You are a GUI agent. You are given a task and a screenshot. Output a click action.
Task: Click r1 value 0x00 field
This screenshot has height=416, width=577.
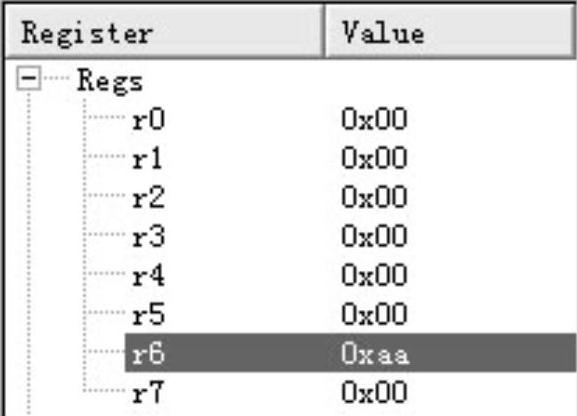tap(374, 158)
